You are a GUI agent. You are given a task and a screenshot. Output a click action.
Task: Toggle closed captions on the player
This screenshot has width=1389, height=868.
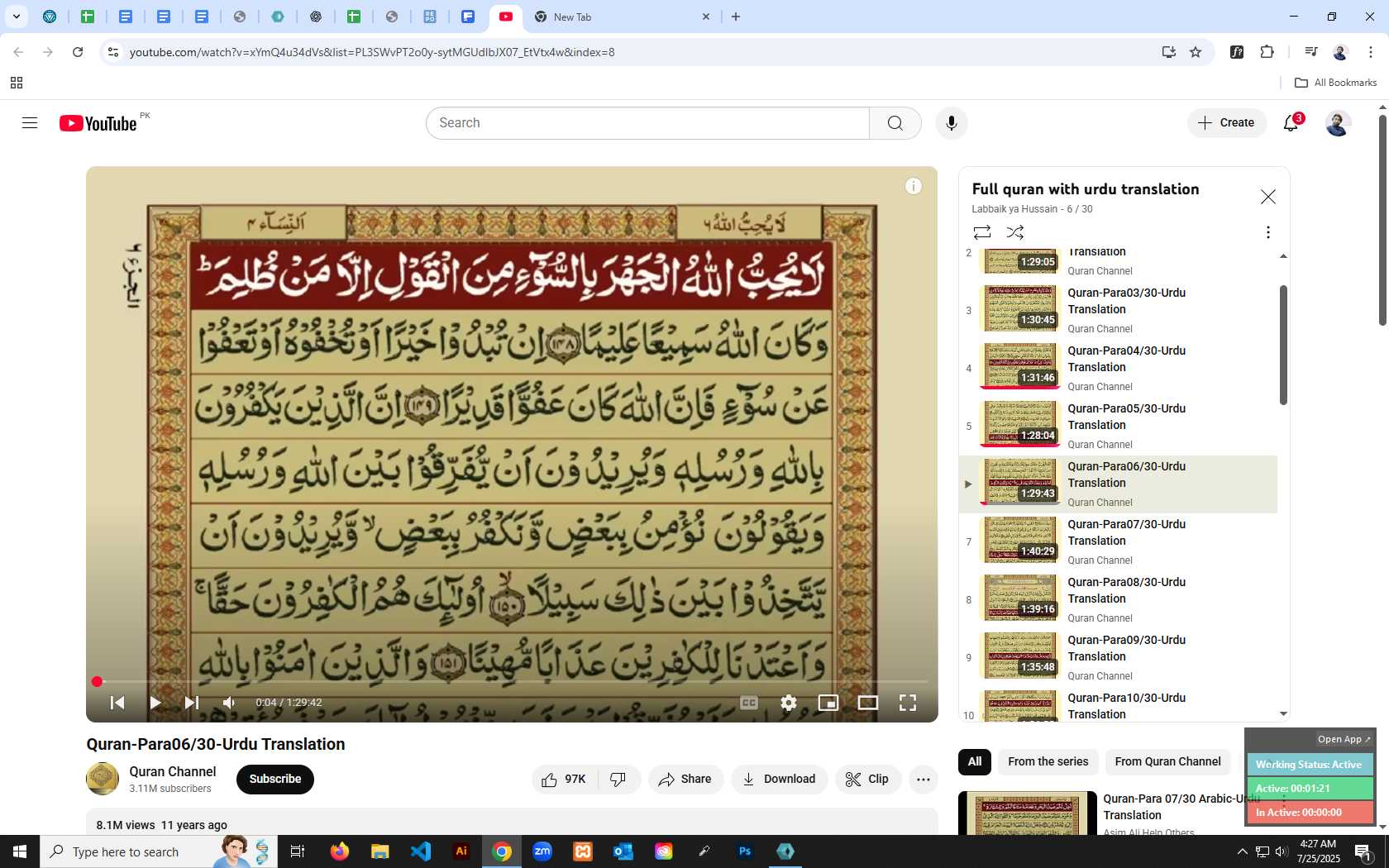point(749,703)
